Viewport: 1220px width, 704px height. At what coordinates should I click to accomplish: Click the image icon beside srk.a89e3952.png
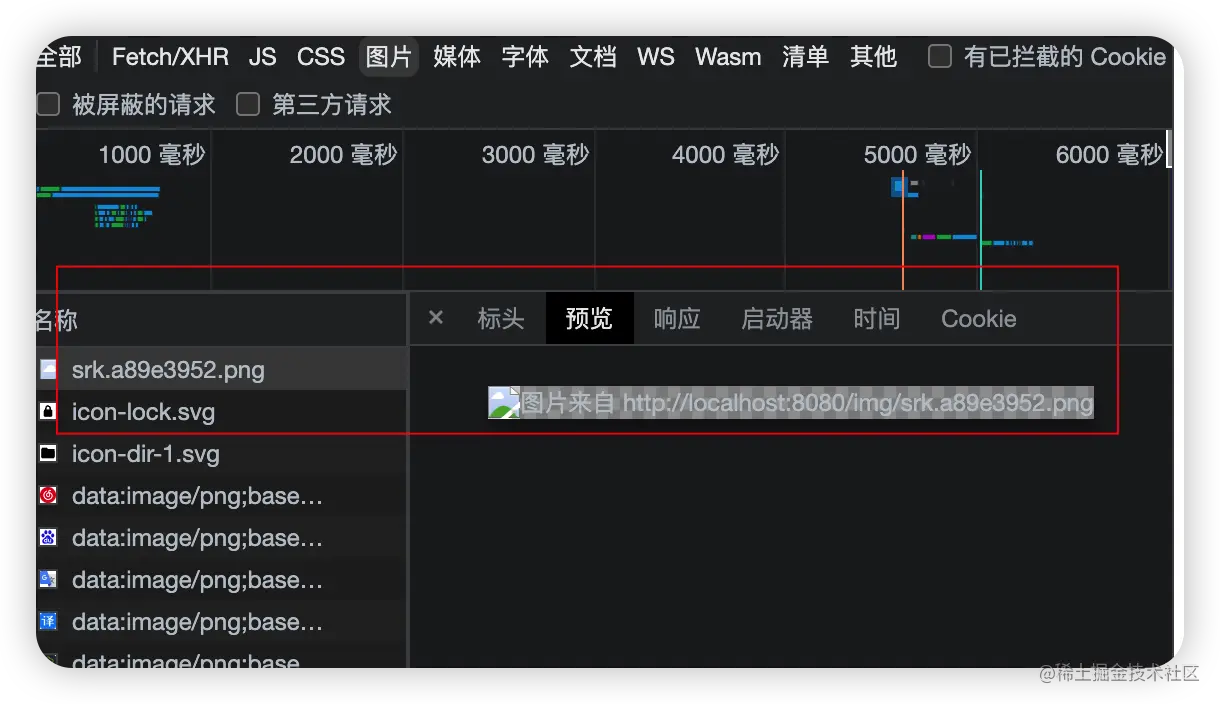coord(49,369)
